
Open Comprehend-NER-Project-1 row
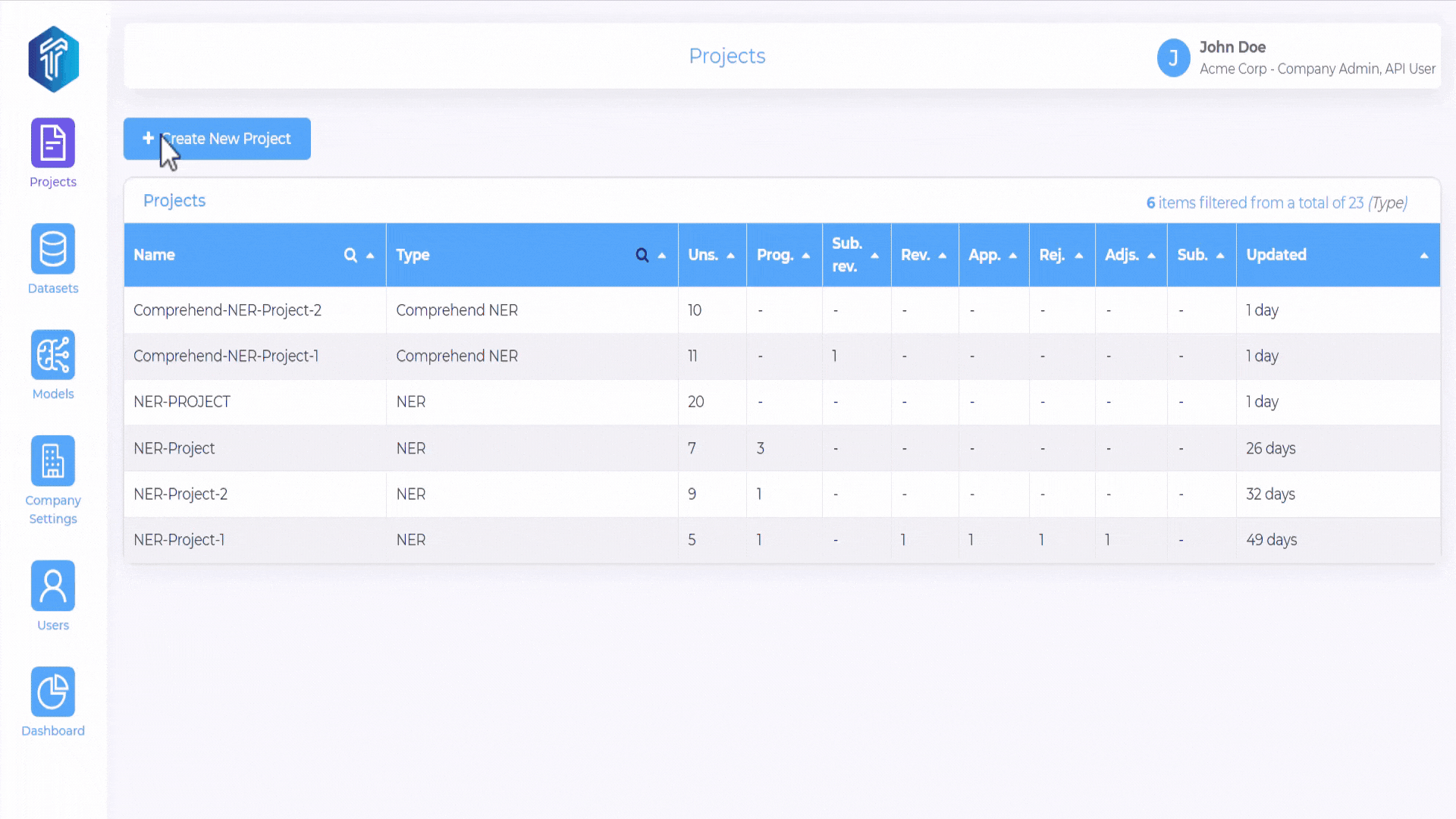[782, 356]
